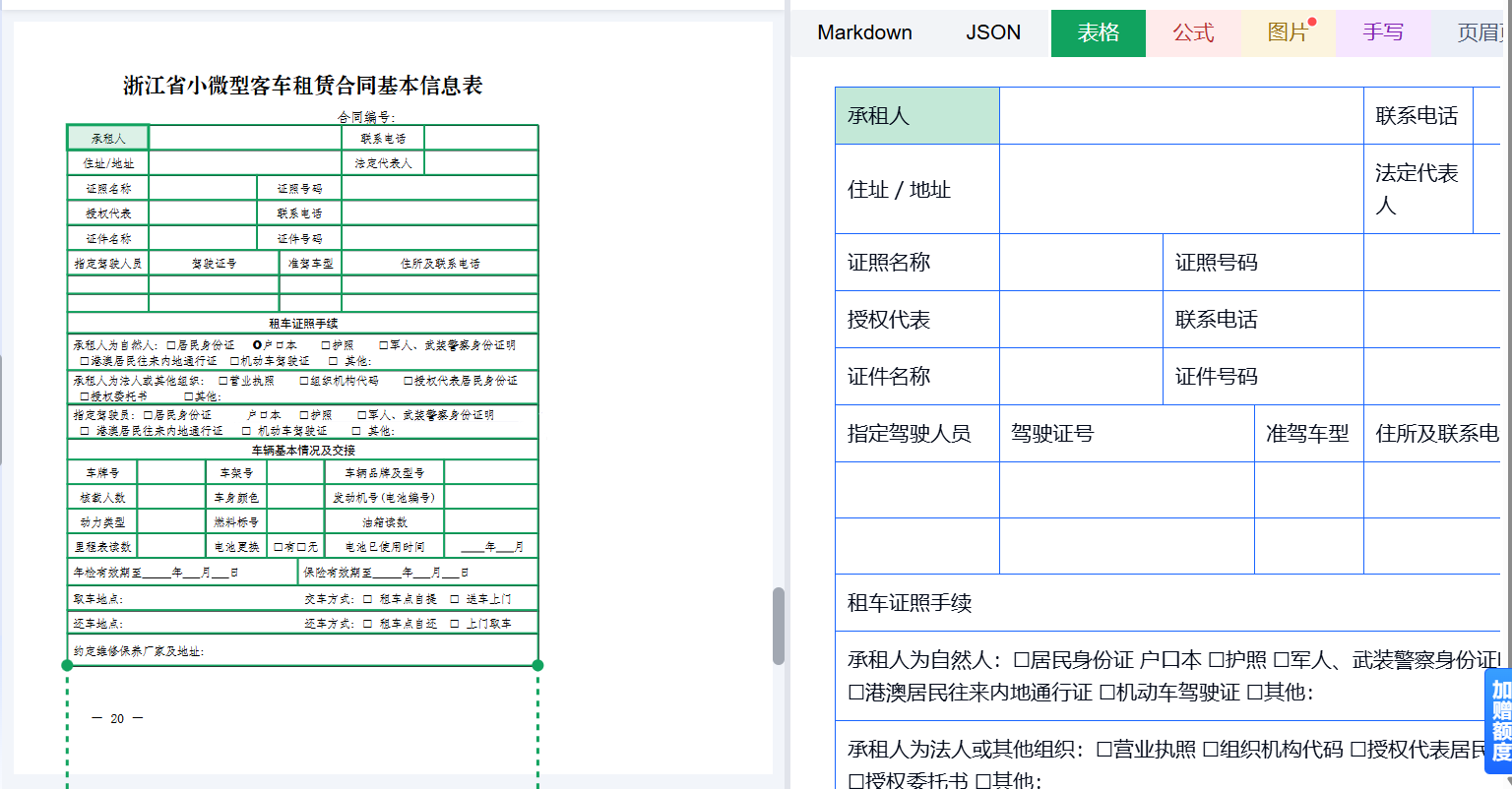Click 住址/地址 cell in document preview
This screenshot has height=789, width=1512.
(107, 163)
